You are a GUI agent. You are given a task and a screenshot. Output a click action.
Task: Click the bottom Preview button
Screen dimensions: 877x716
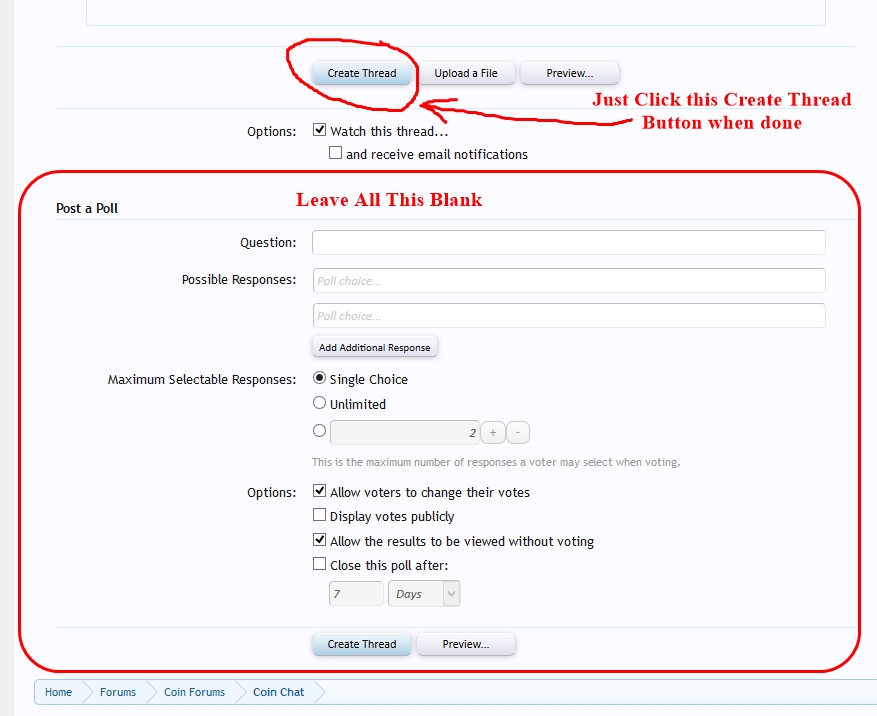click(466, 644)
